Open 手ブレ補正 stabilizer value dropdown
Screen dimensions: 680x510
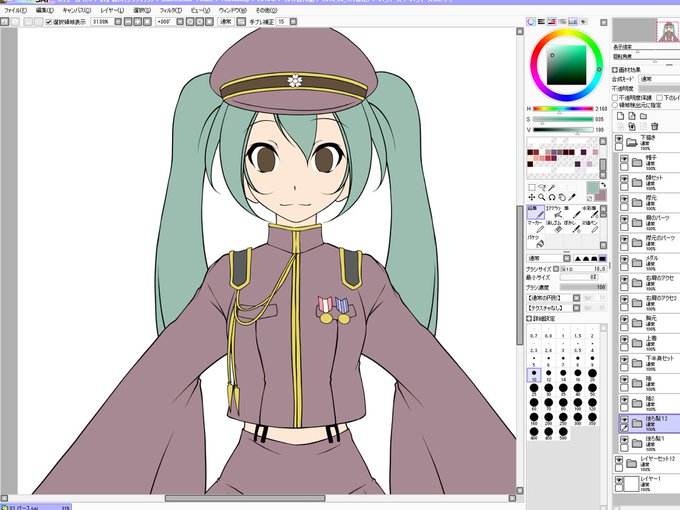click(x=294, y=21)
